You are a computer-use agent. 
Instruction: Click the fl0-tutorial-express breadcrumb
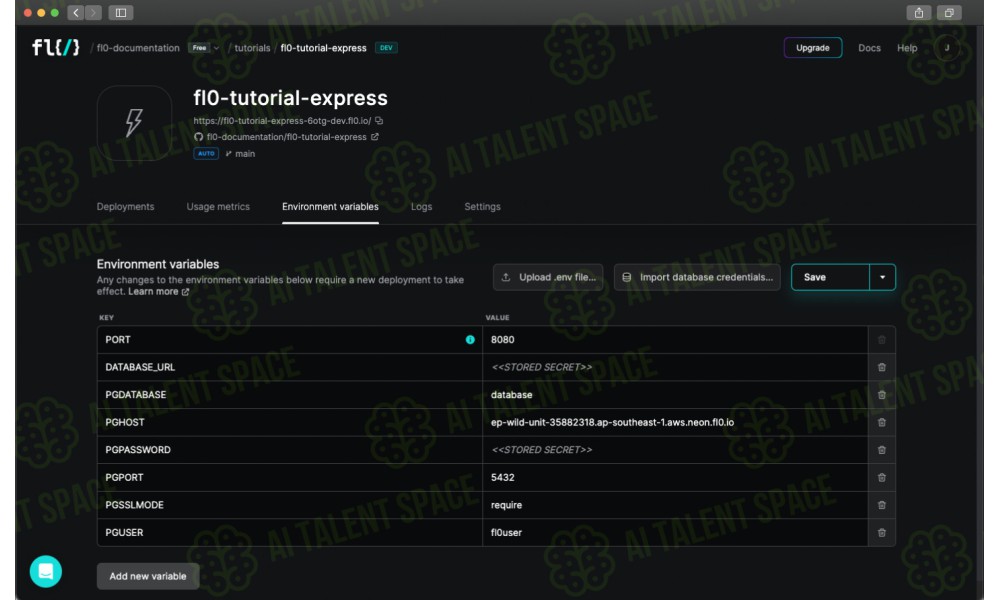tap(323, 48)
